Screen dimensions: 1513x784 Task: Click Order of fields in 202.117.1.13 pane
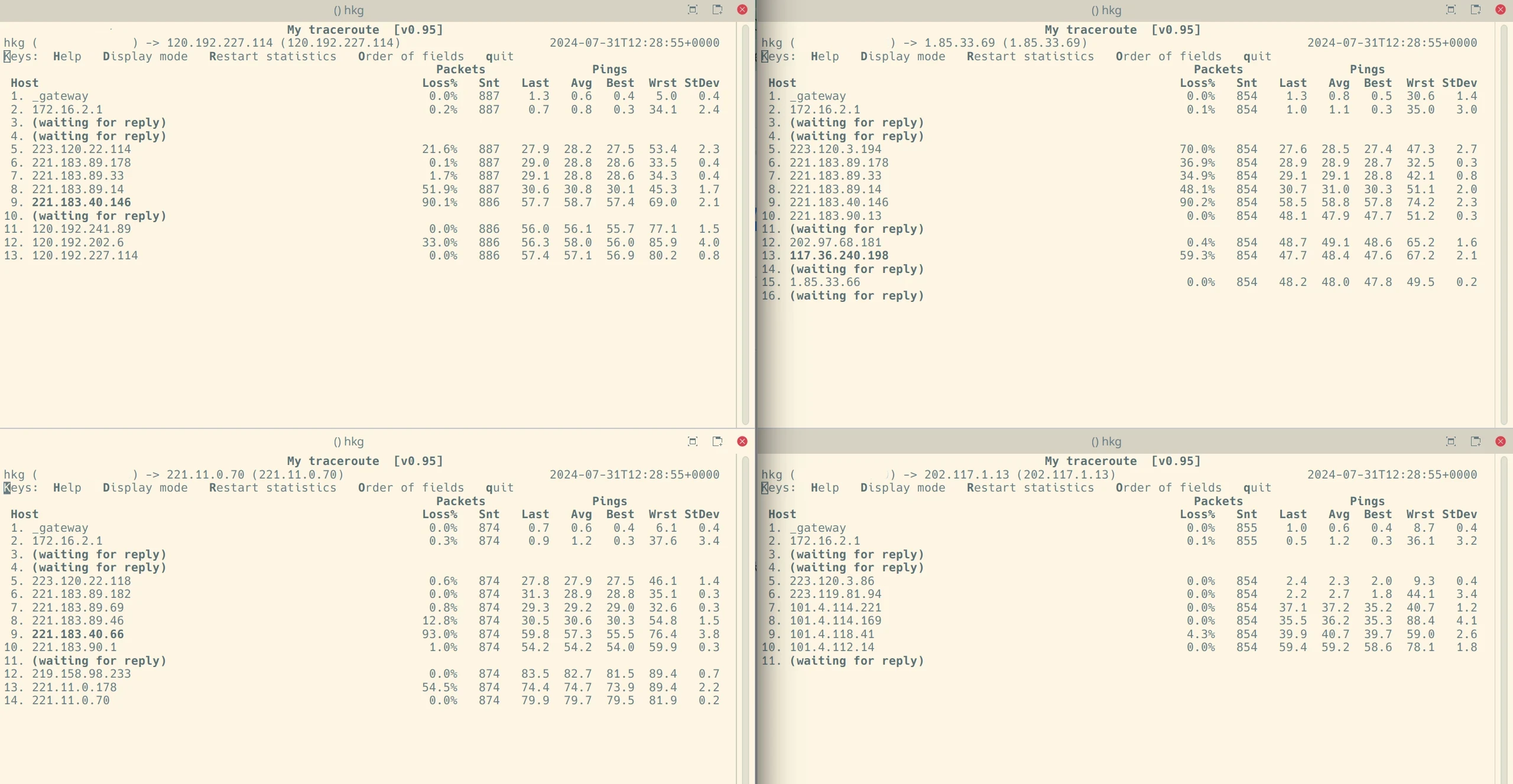1168,488
